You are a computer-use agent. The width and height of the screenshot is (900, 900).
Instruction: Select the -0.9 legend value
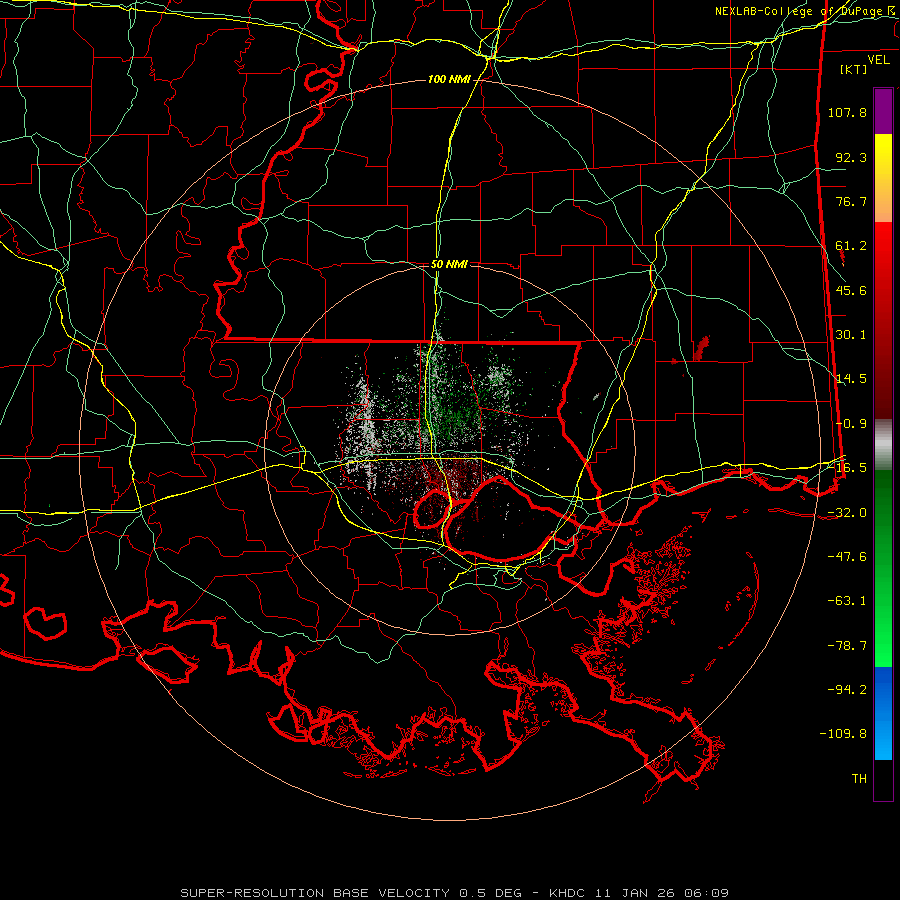[x=851, y=424]
